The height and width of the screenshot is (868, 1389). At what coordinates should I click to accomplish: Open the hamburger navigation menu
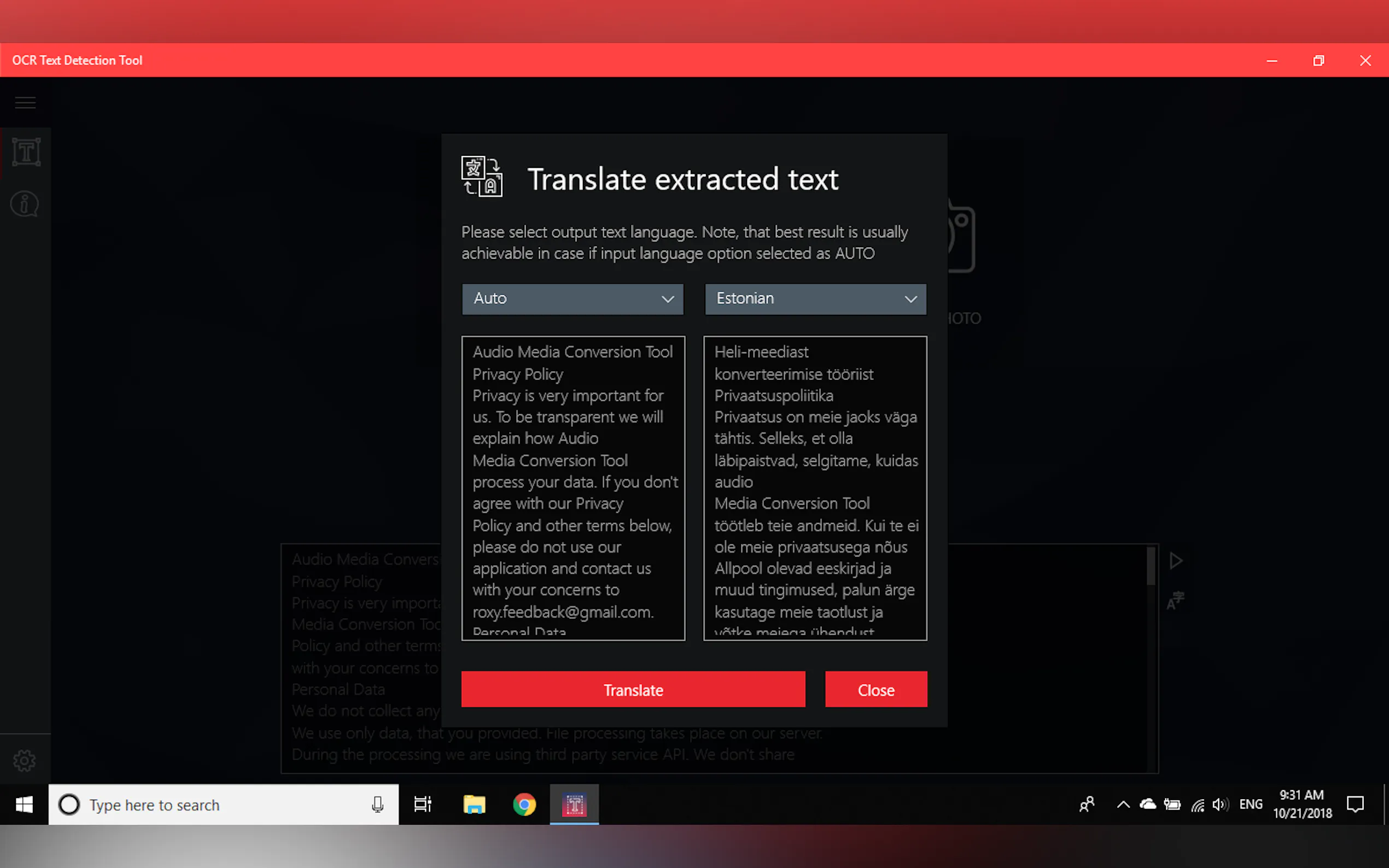click(x=25, y=103)
